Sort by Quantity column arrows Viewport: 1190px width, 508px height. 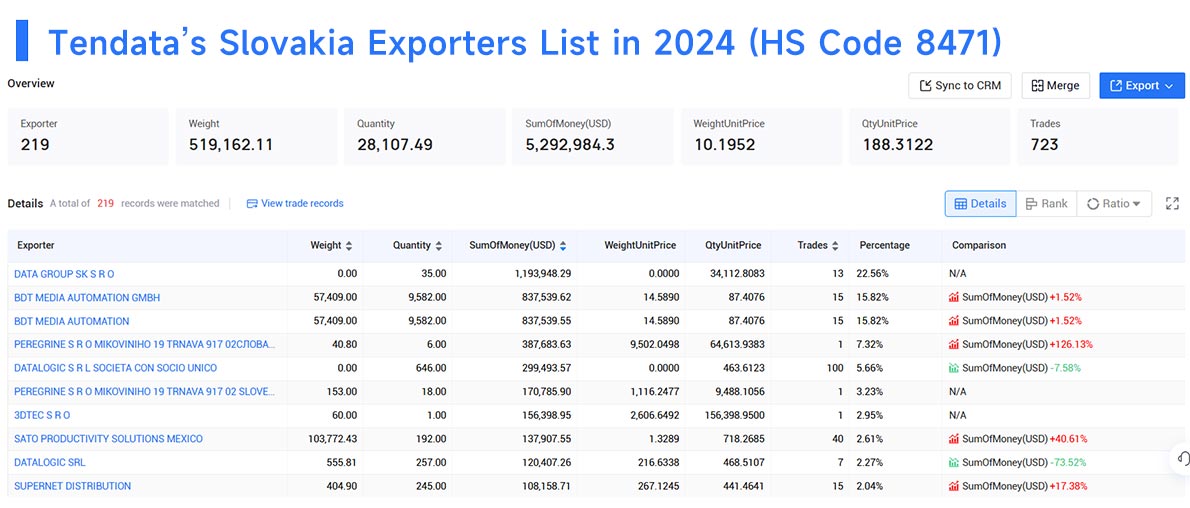(438, 245)
